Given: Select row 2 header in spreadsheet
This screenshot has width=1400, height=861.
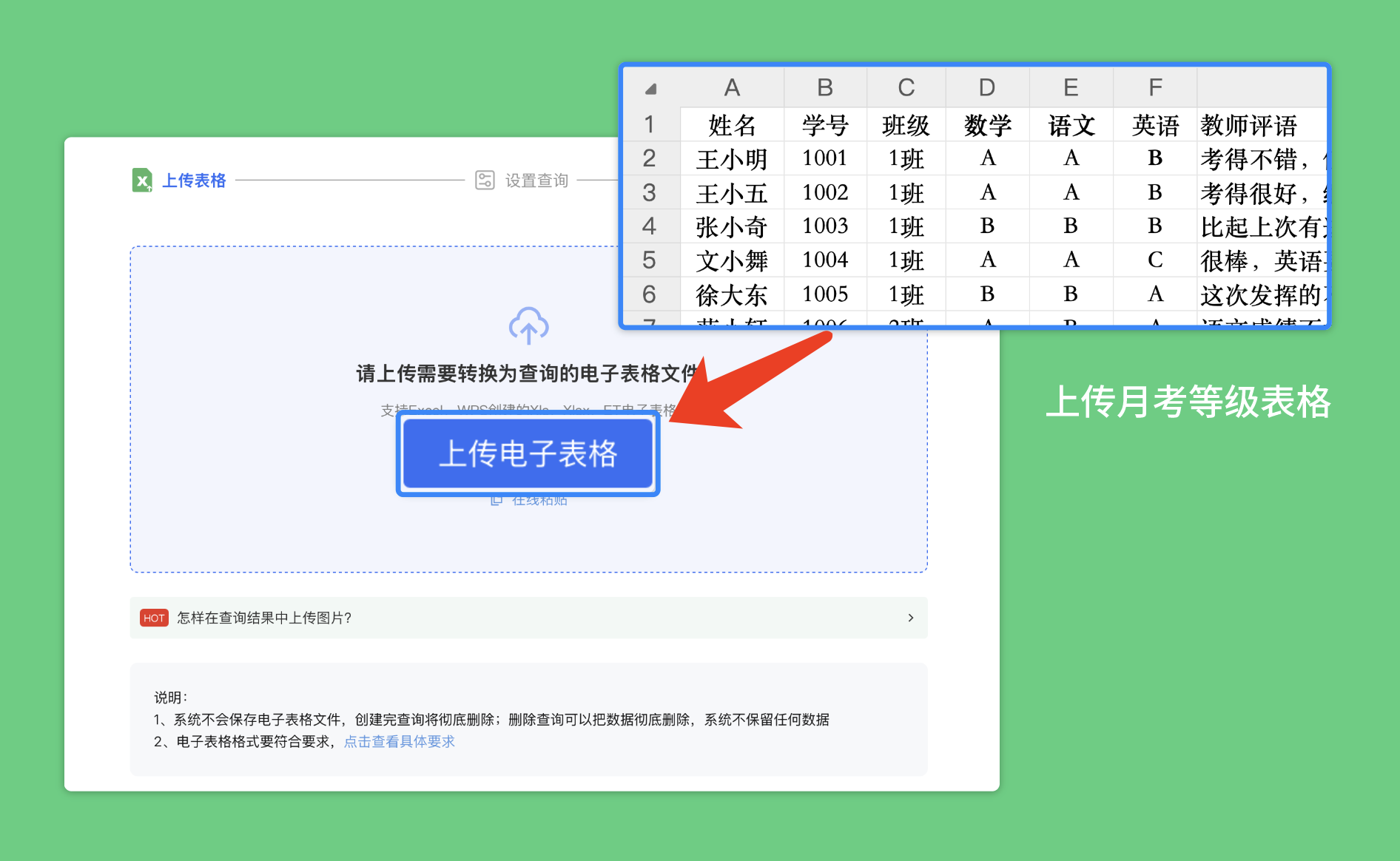Looking at the screenshot, I should pyautogui.click(x=650, y=158).
